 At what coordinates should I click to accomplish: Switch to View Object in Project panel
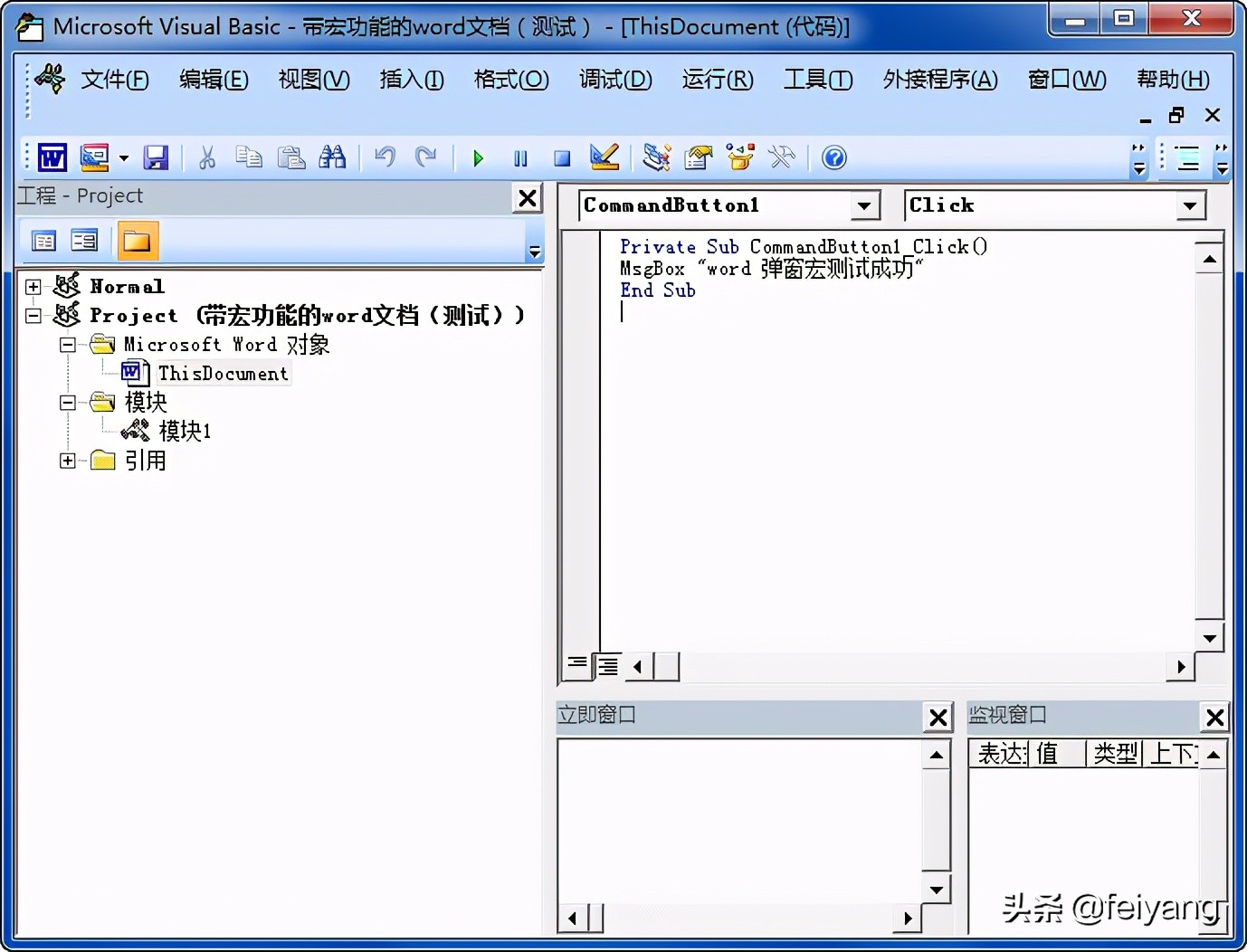pyautogui.click(x=84, y=240)
